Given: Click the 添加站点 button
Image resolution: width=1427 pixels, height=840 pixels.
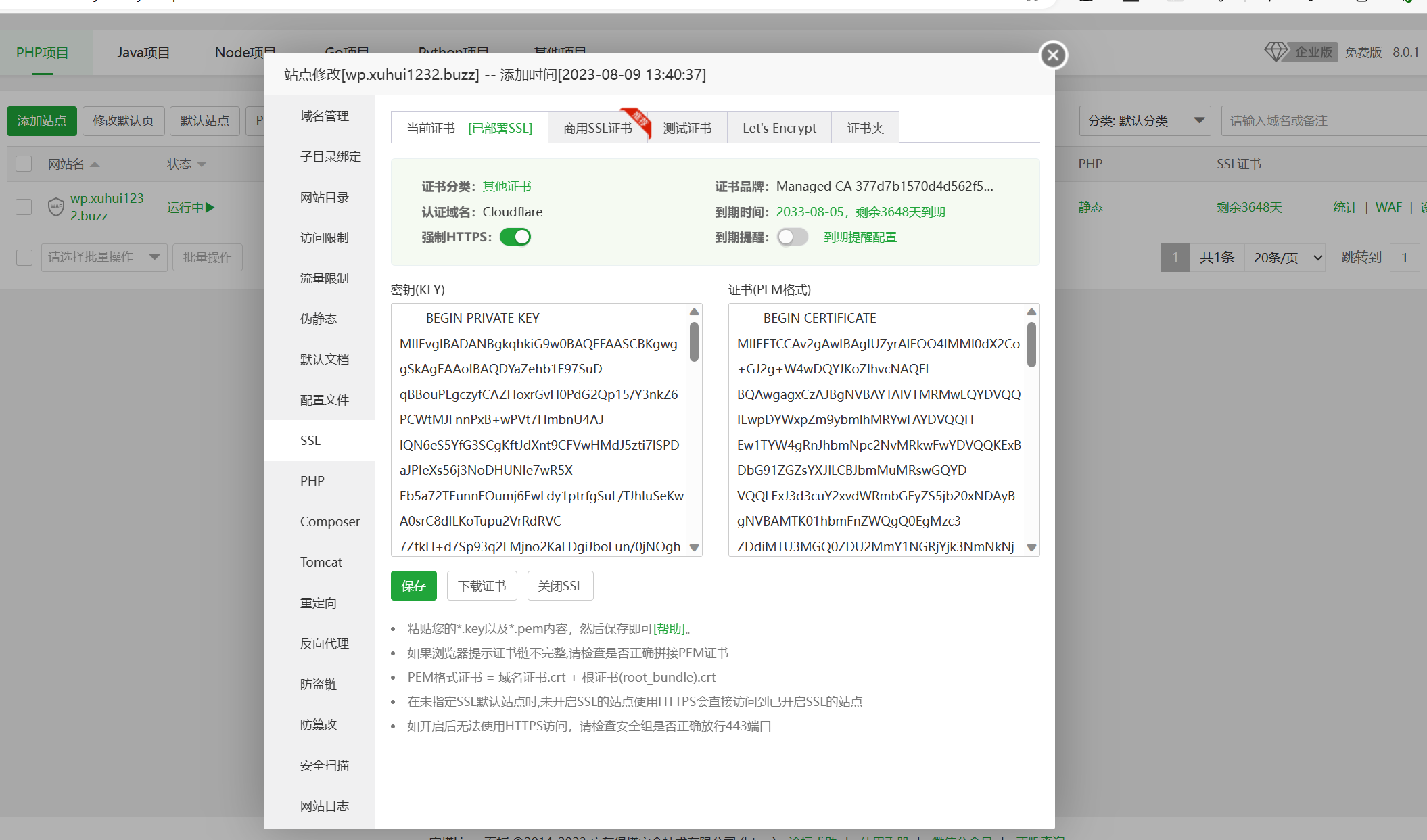Looking at the screenshot, I should click(42, 121).
